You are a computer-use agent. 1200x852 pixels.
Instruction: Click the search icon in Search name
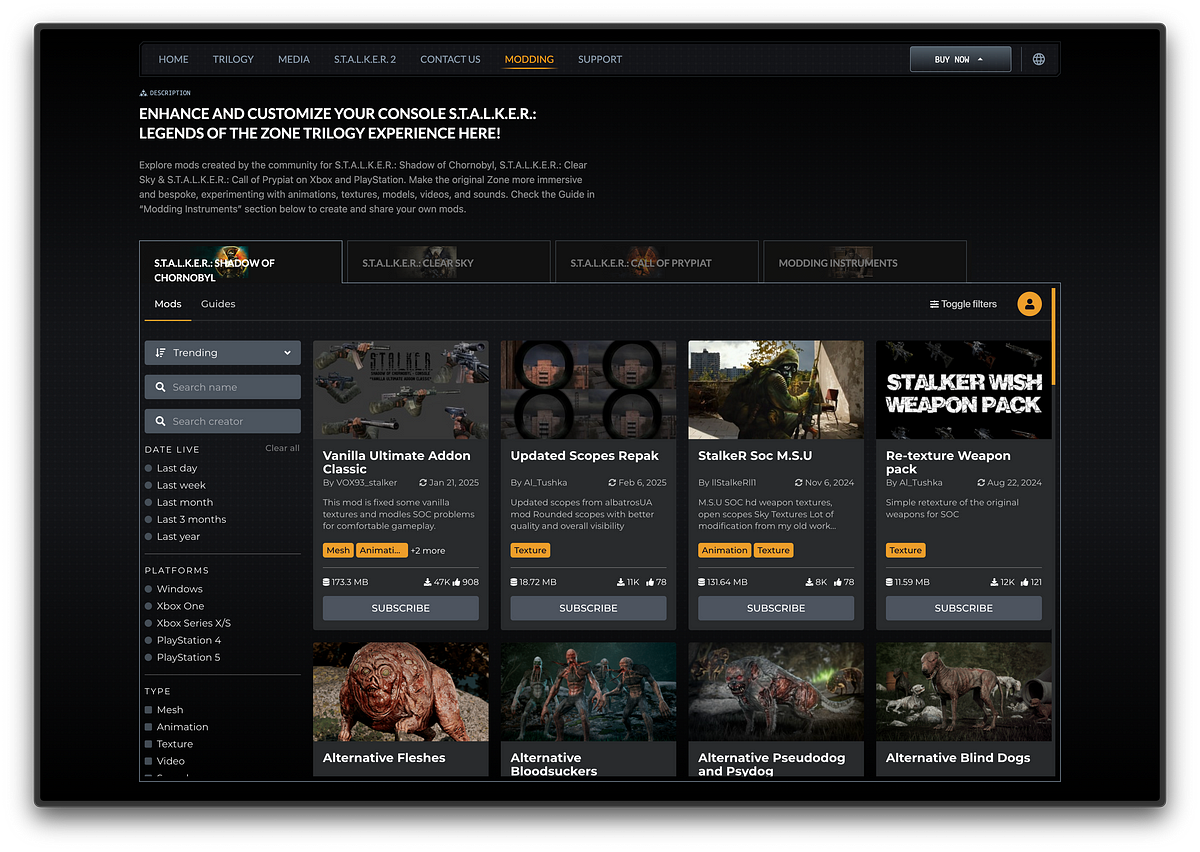pos(160,387)
